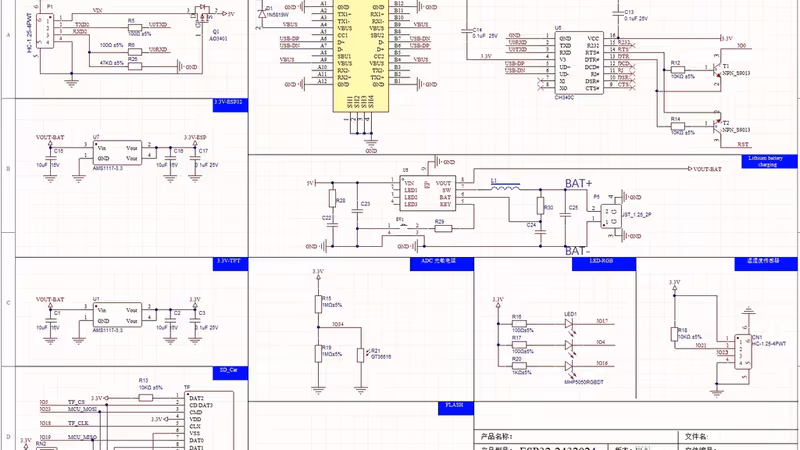Select resistor R14 symbol
Viewport: 800px width, 450px height.
click(678, 126)
